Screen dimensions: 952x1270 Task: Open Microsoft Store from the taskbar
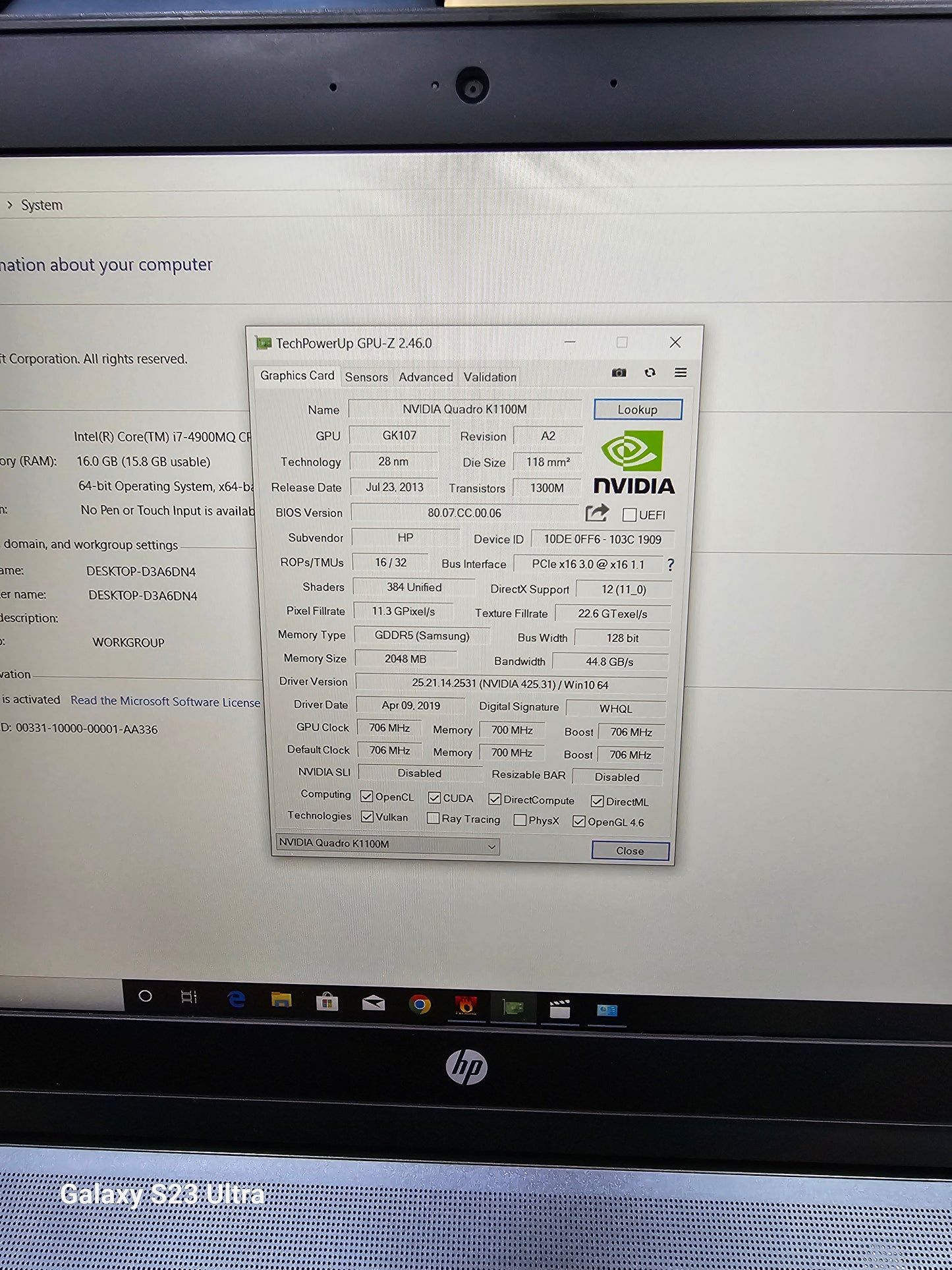point(327,1002)
